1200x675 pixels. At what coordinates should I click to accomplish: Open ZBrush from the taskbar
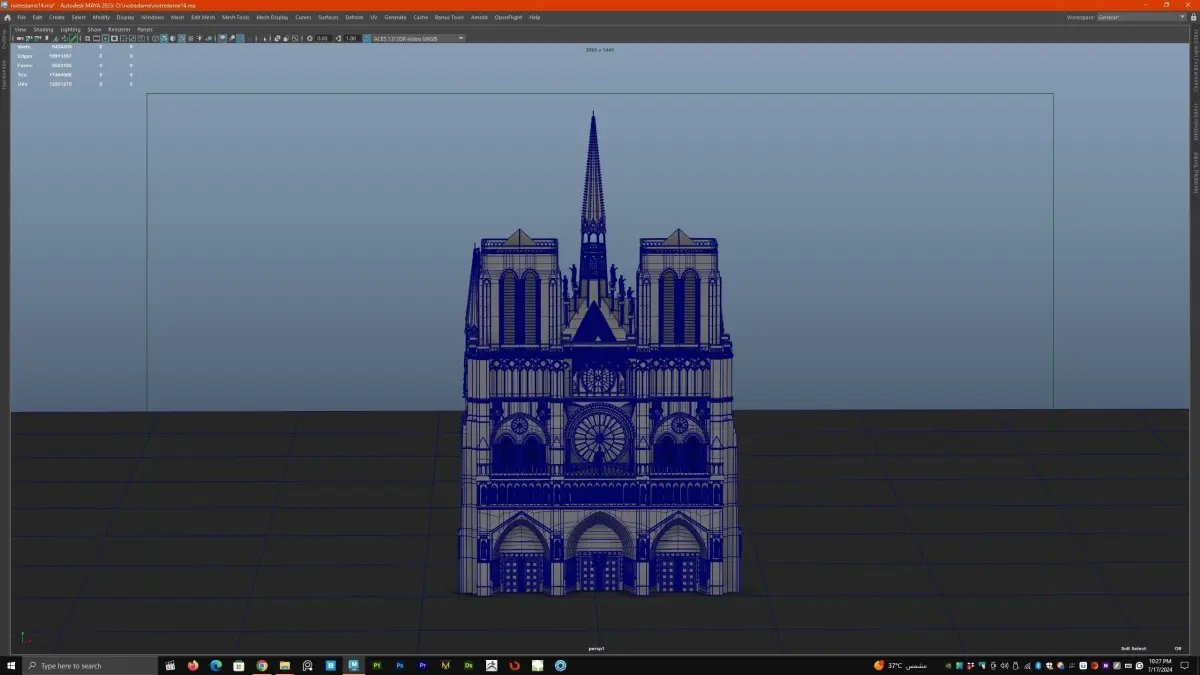click(492, 665)
